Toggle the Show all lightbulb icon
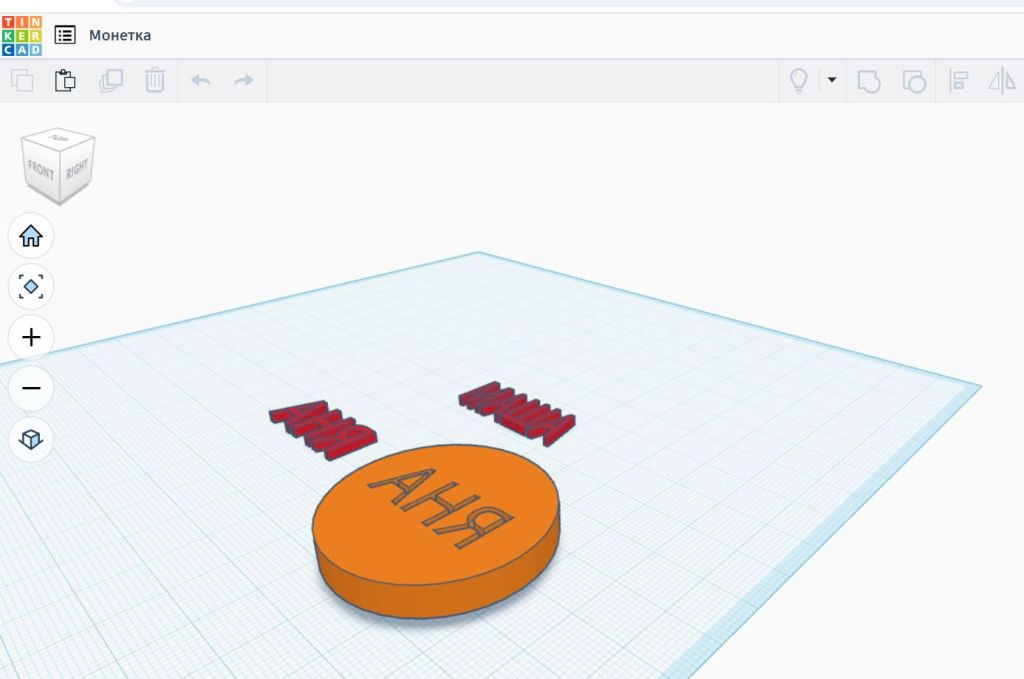The height and width of the screenshot is (679, 1024). click(x=799, y=80)
